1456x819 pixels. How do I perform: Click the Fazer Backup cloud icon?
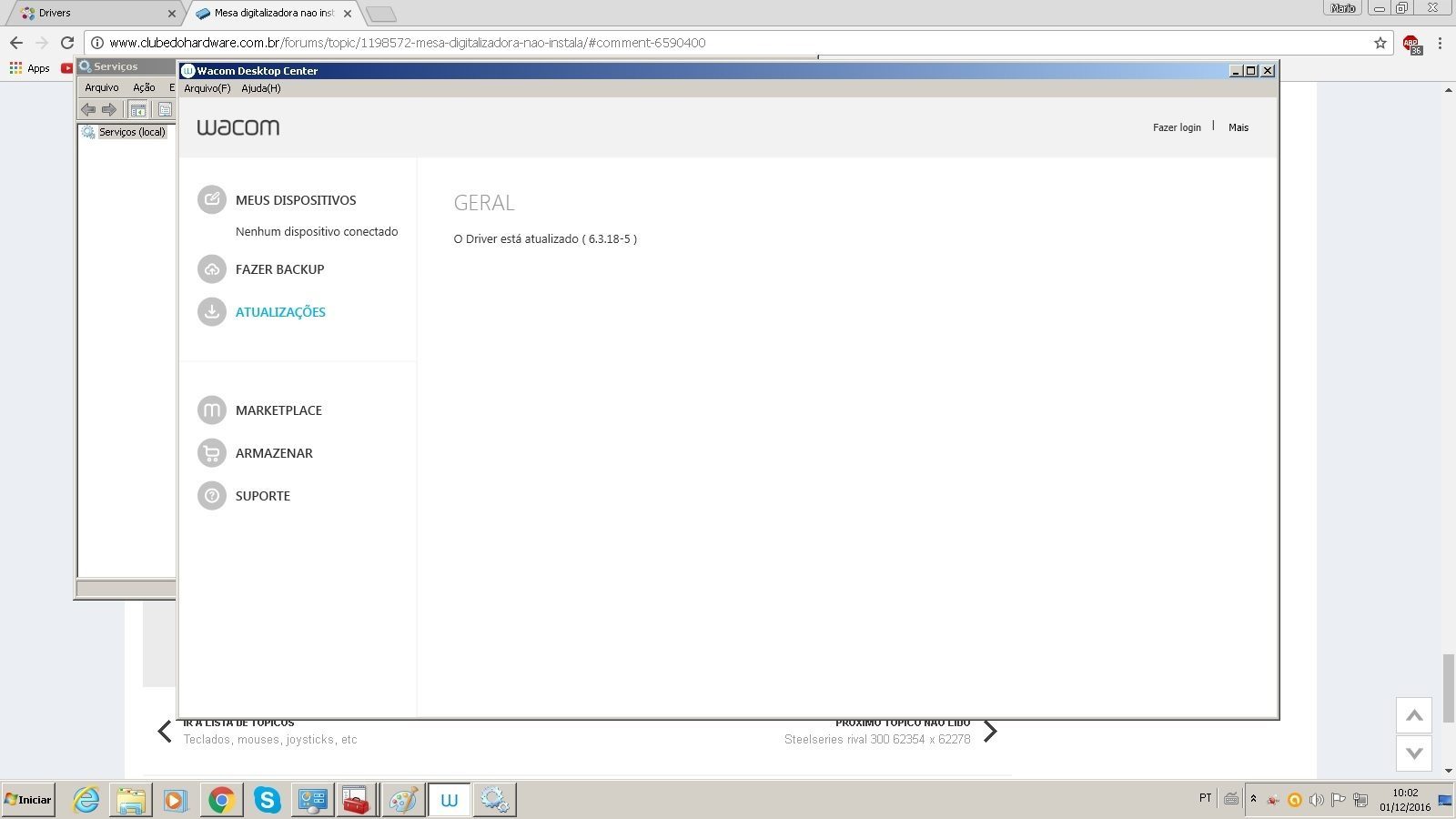point(212,268)
